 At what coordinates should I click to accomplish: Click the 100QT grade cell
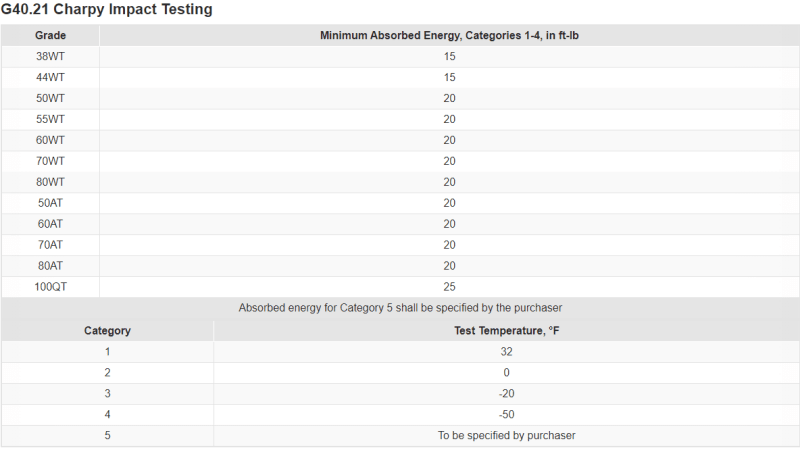[x=51, y=287]
